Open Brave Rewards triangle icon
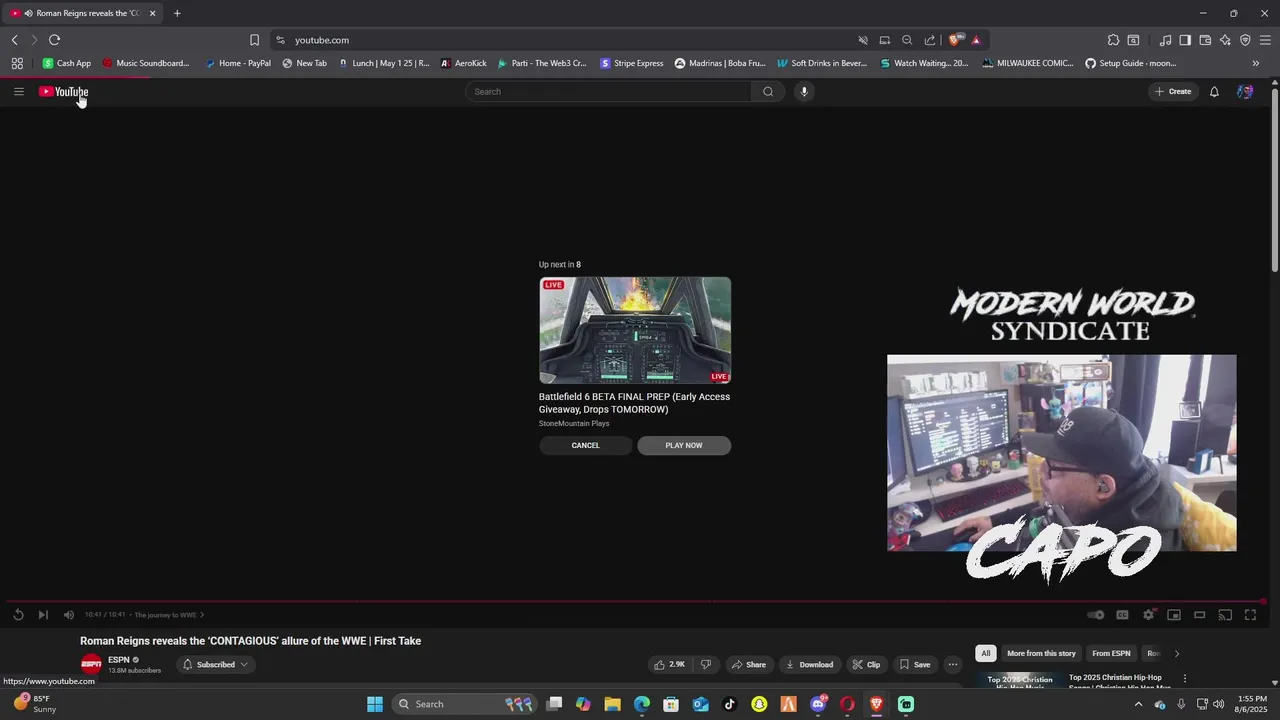 976,40
